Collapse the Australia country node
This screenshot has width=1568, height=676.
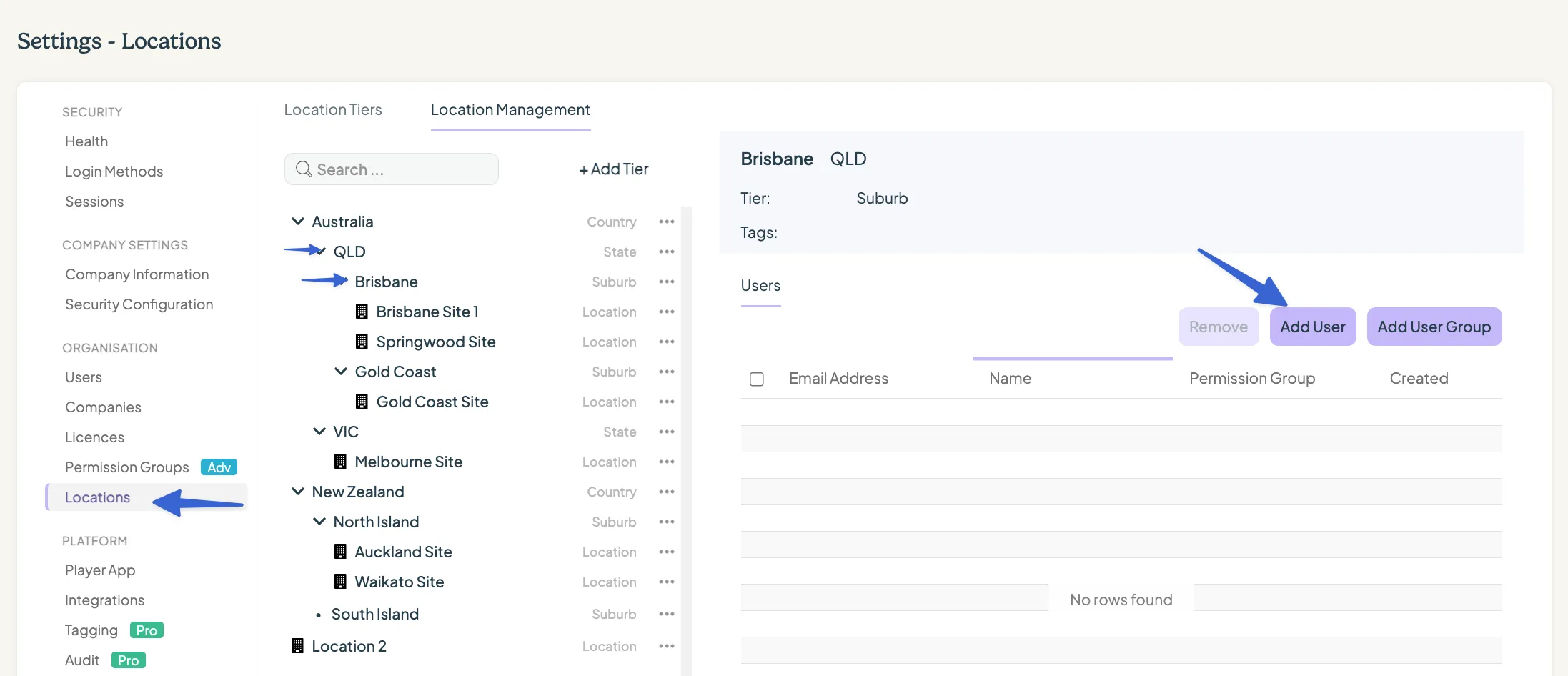tap(298, 222)
